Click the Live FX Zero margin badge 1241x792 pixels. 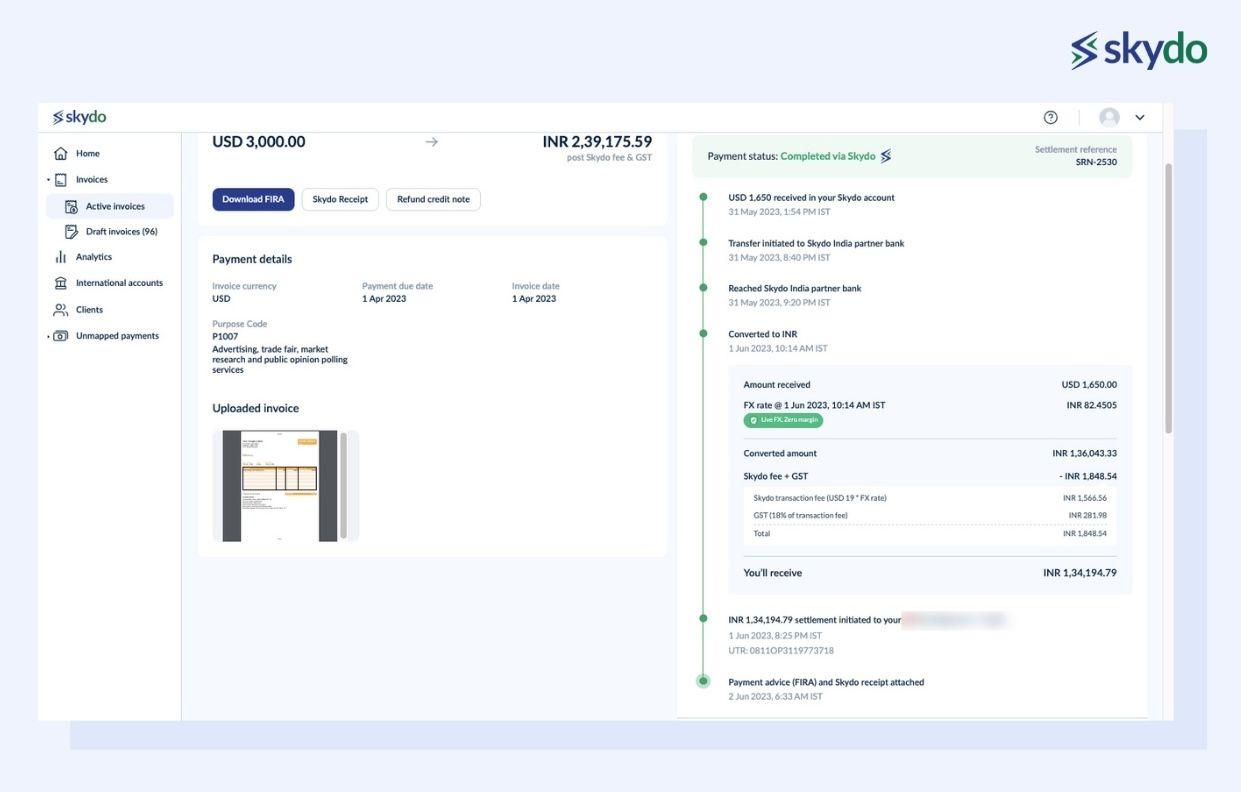(785, 418)
